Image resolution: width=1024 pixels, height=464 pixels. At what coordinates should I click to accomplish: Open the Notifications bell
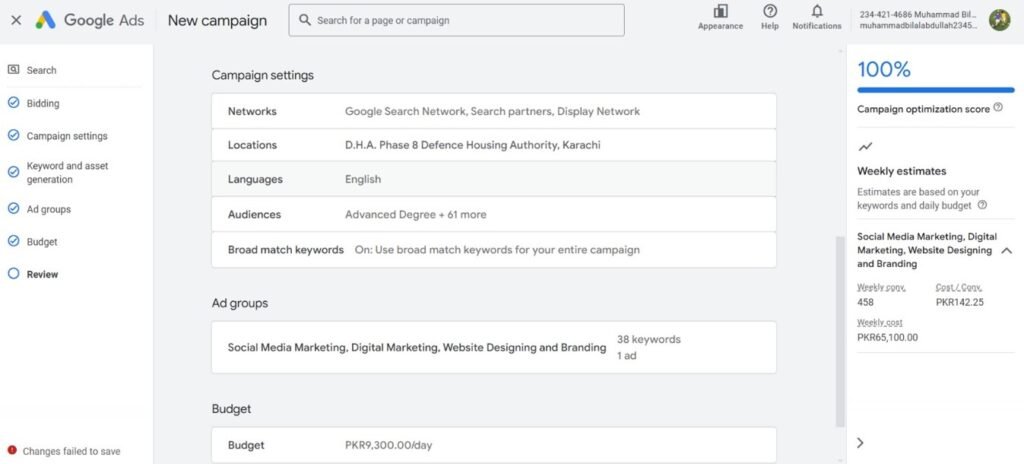(x=817, y=11)
